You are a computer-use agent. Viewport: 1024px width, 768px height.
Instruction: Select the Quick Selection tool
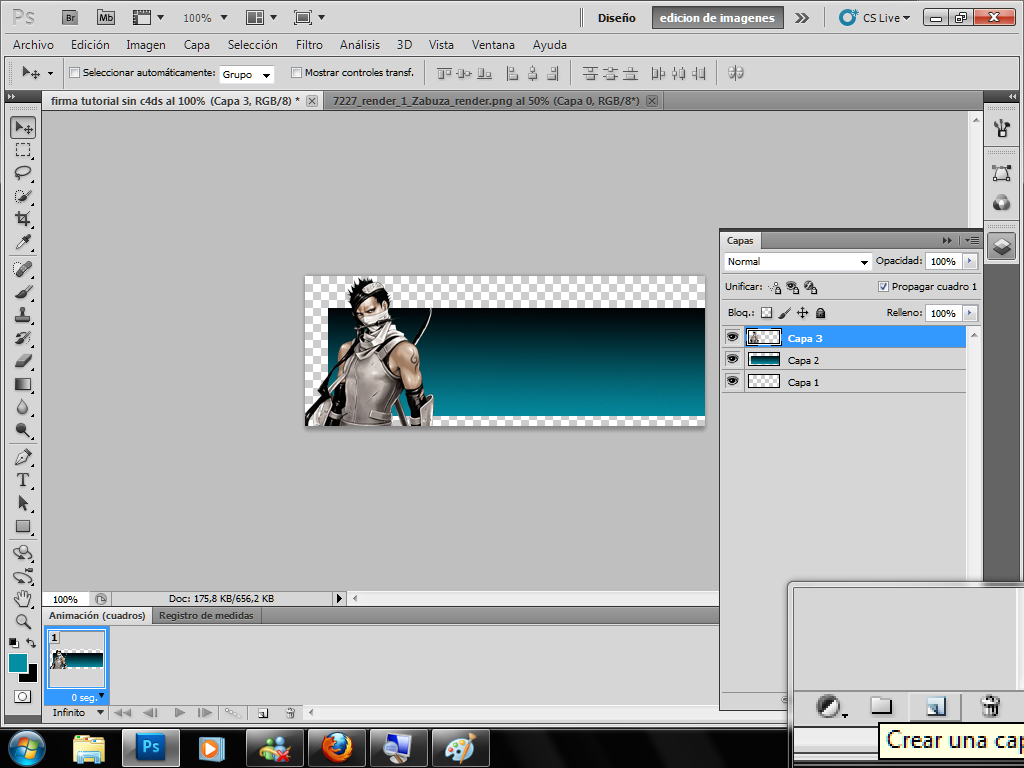(x=23, y=196)
